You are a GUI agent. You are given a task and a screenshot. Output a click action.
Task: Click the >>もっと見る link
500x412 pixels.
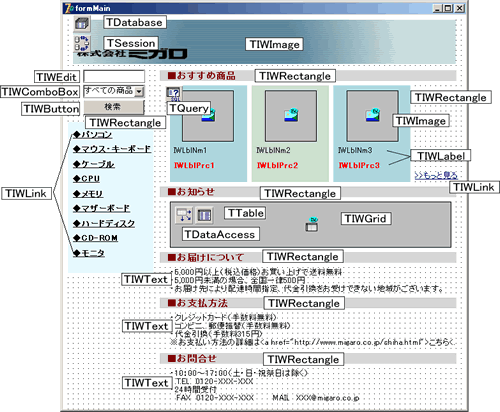436,175
